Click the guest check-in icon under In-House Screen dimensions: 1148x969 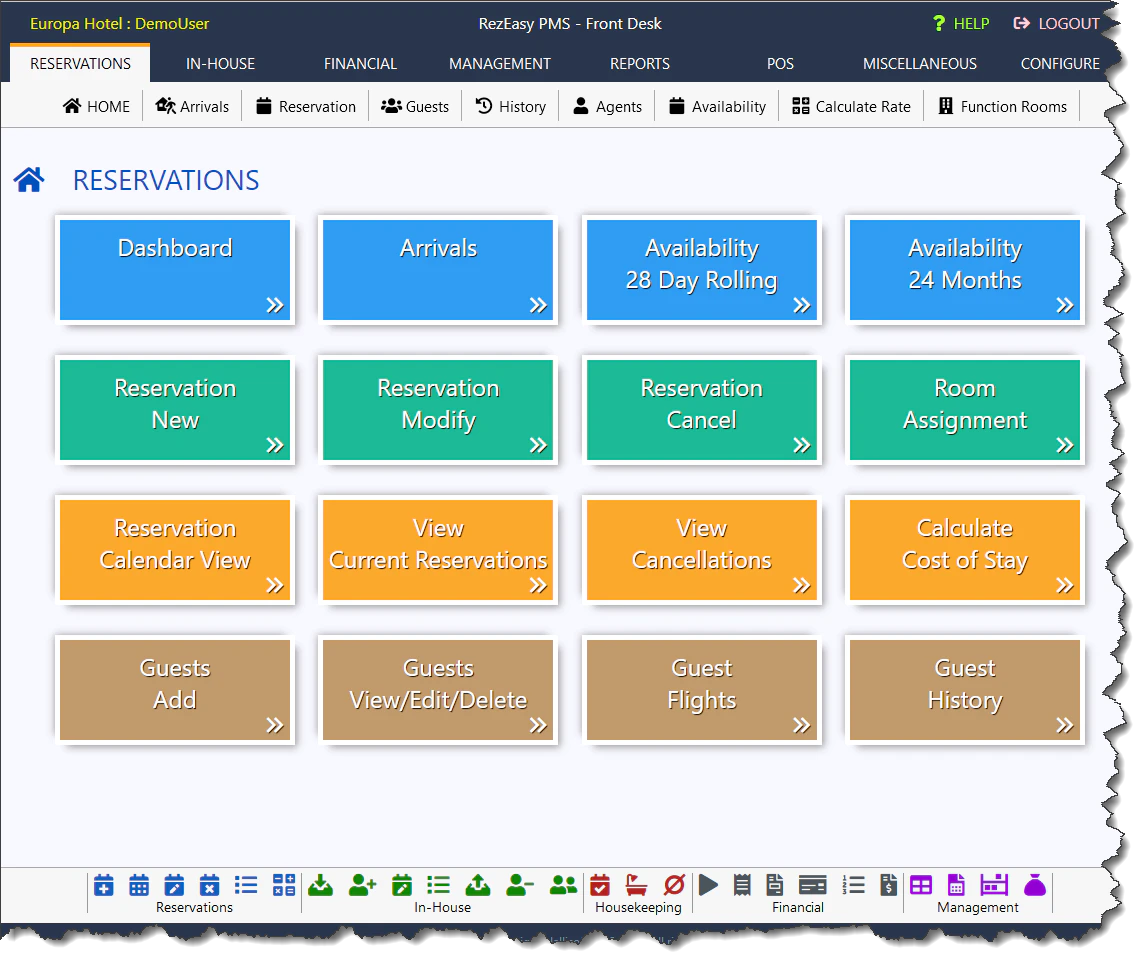320,885
